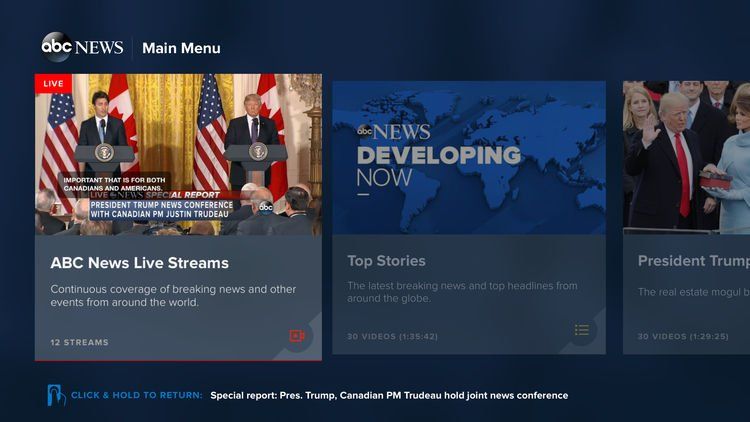Viewport: 750px width, 422px height.
Task: Click the Special report ticker headline
Action: [x=389, y=396]
